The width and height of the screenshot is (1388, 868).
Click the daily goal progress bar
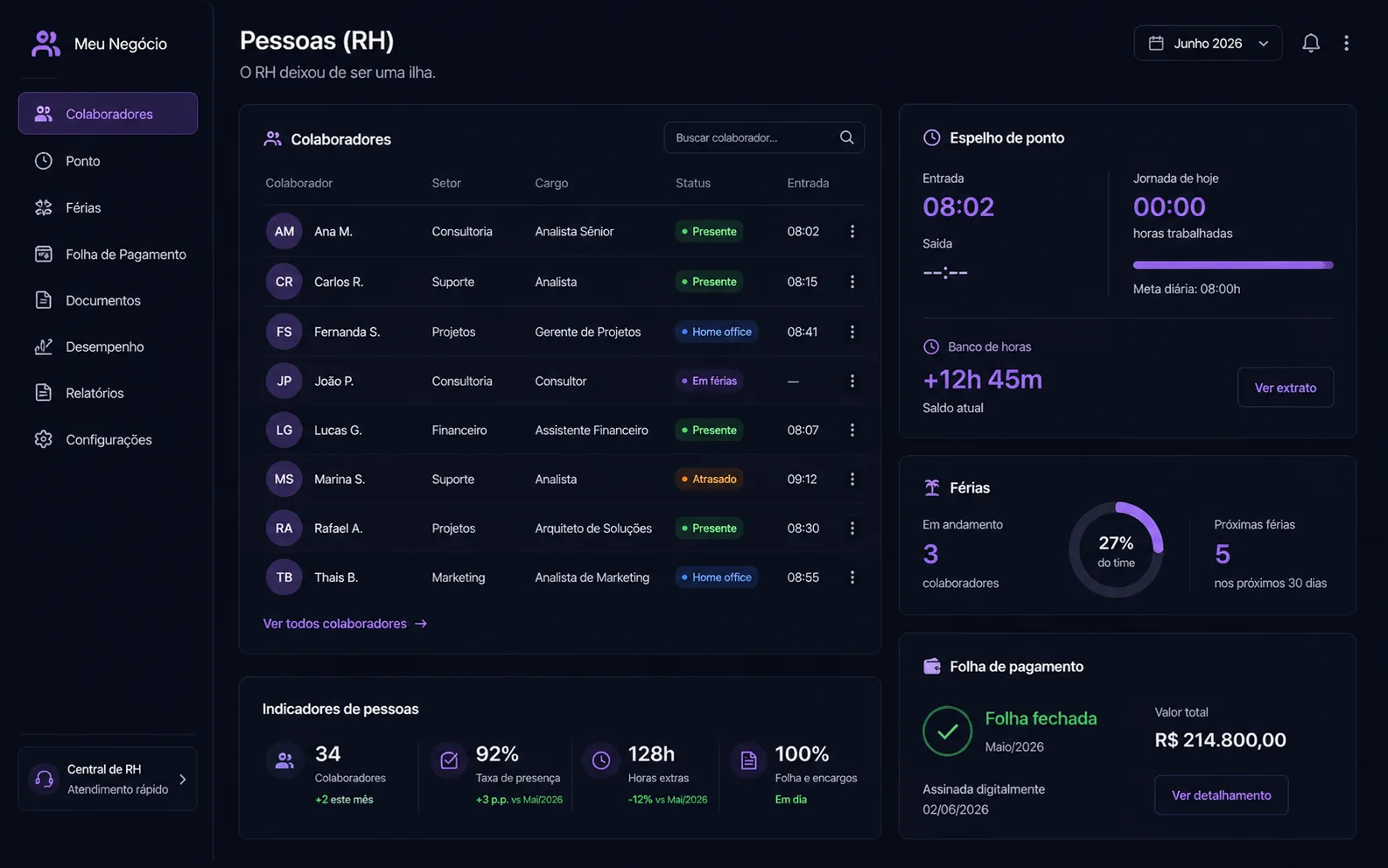click(x=1232, y=264)
